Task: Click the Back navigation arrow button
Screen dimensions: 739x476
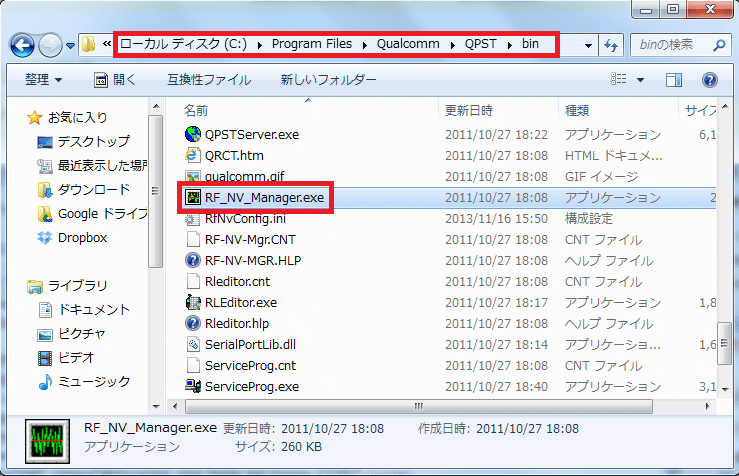Action: (x=22, y=45)
